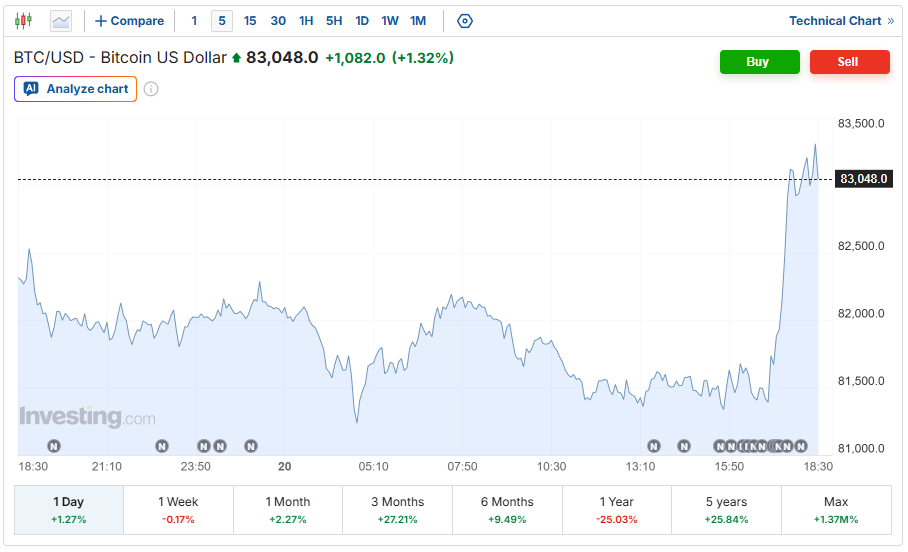This screenshot has height=552, width=908.
Task: Click news marker near 13:10 on chart
Action: 654,446
